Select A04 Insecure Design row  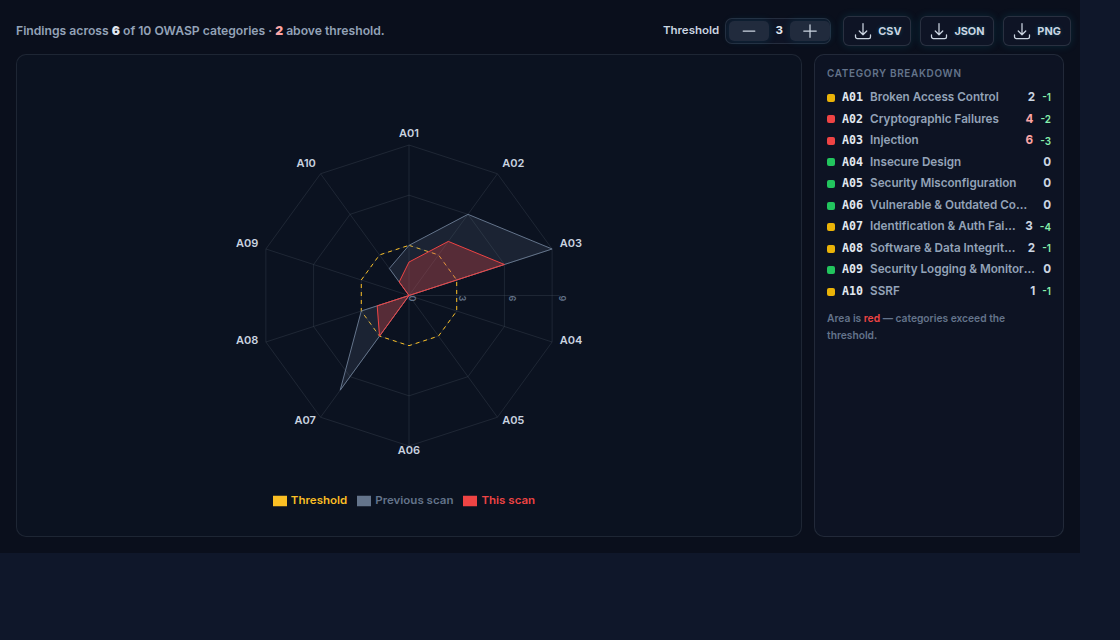click(x=939, y=162)
